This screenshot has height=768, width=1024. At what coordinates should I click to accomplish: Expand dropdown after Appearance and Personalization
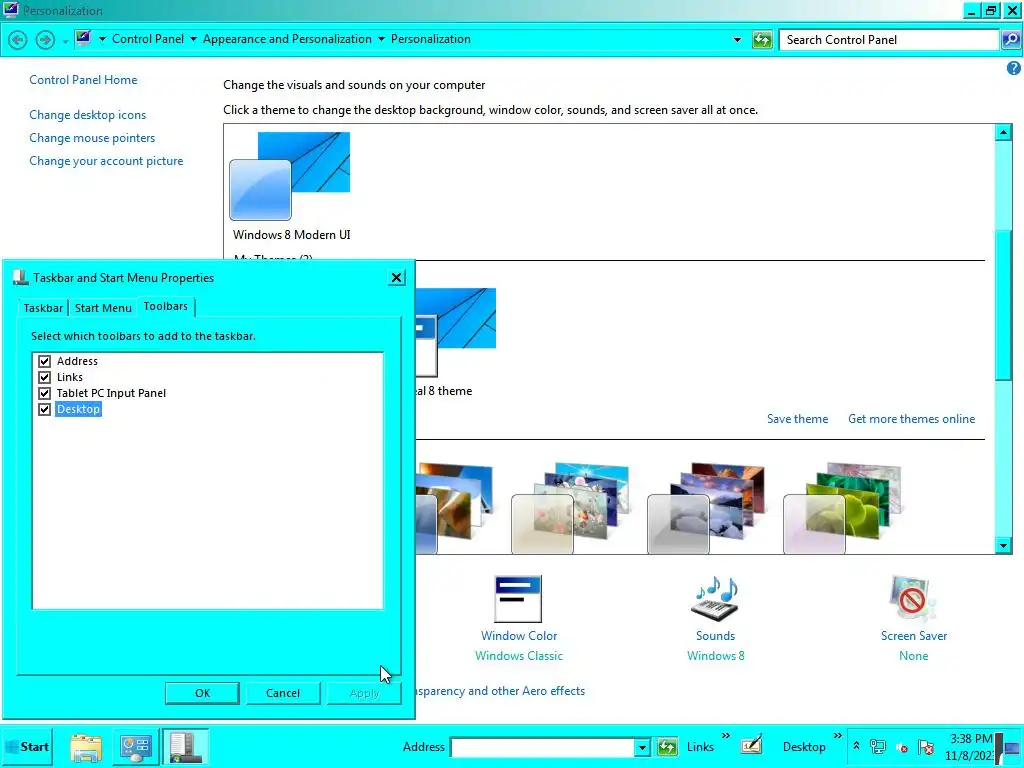[x=381, y=39]
